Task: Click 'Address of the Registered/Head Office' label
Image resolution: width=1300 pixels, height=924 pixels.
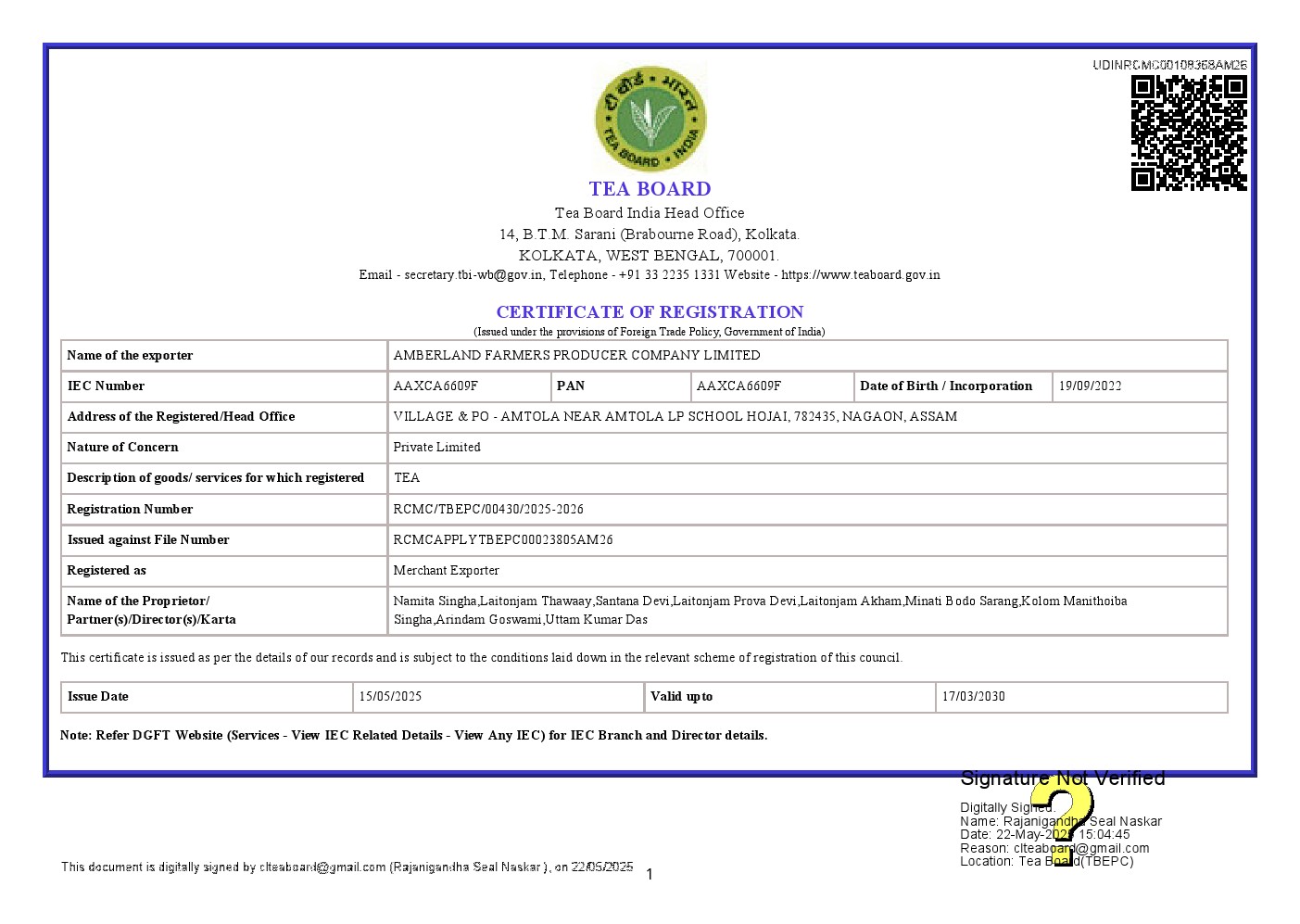Action: [181, 416]
